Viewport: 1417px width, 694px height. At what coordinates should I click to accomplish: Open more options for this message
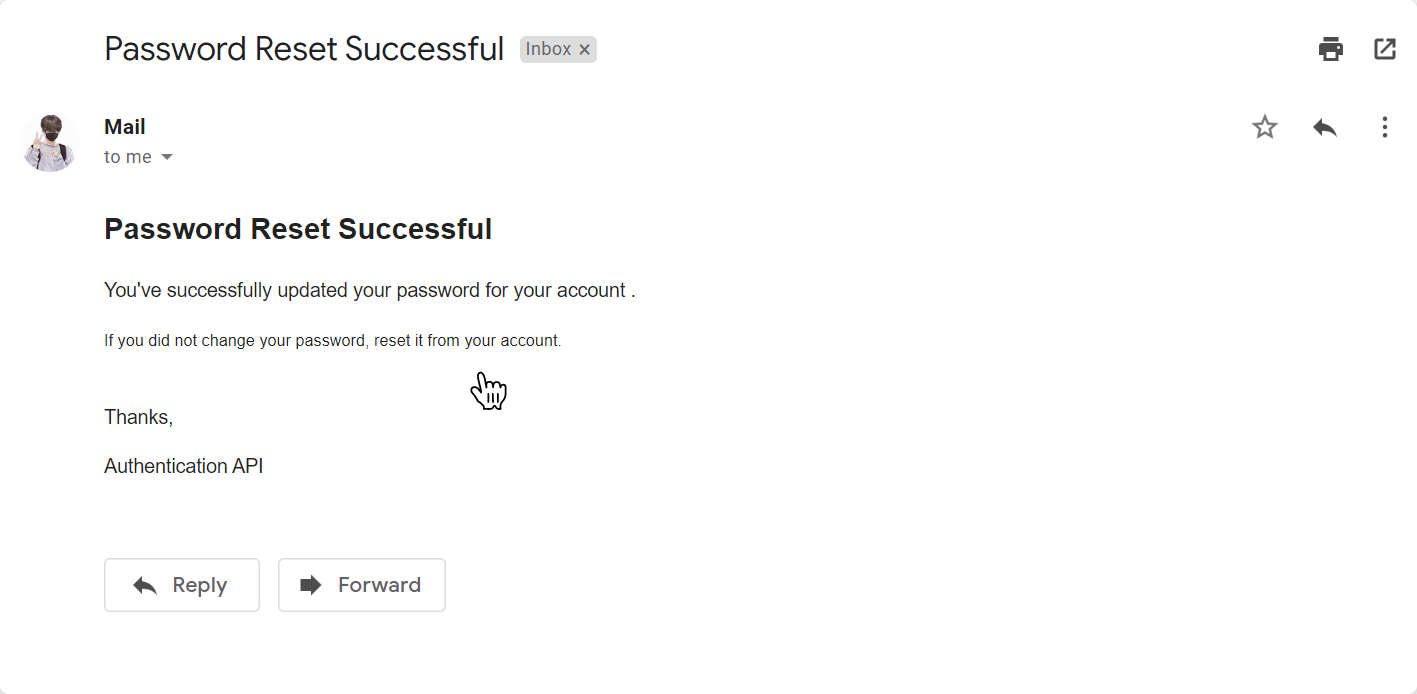1384,127
